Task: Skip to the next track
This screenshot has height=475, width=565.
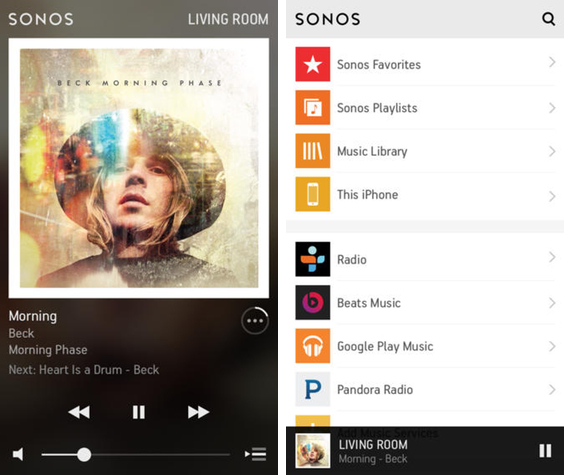Action: coord(199,412)
